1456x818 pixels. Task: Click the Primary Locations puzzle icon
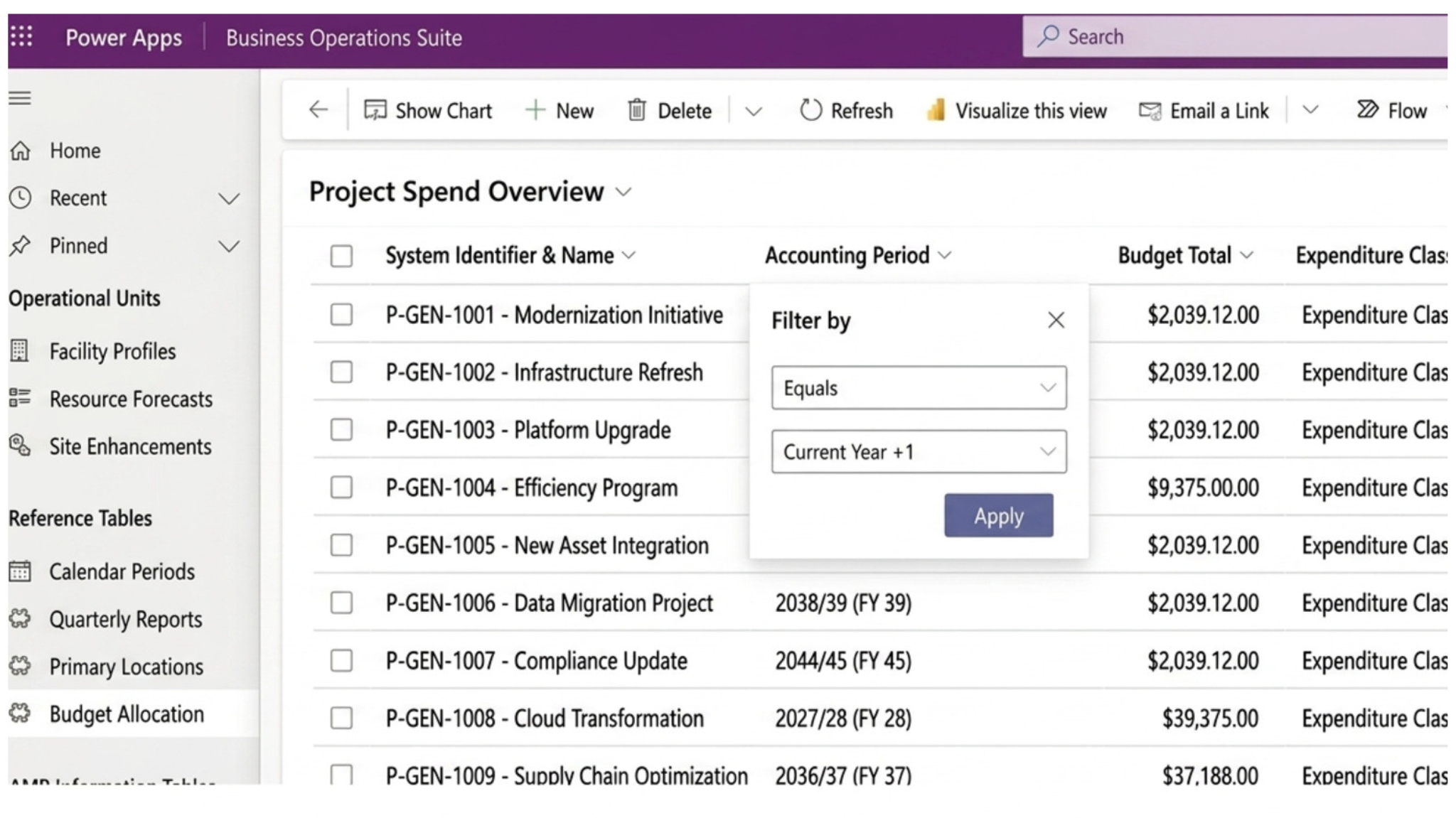pyautogui.click(x=20, y=666)
